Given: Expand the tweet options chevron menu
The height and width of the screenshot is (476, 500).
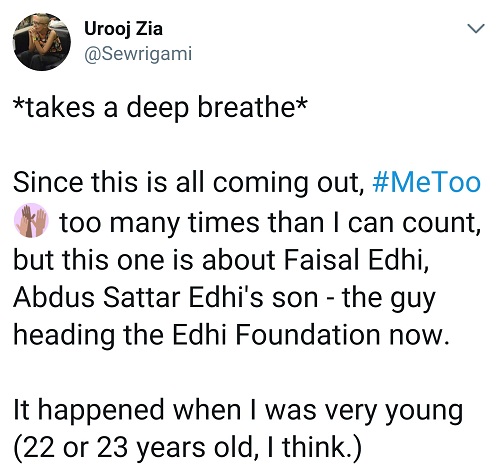Looking at the screenshot, I should (475, 29).
